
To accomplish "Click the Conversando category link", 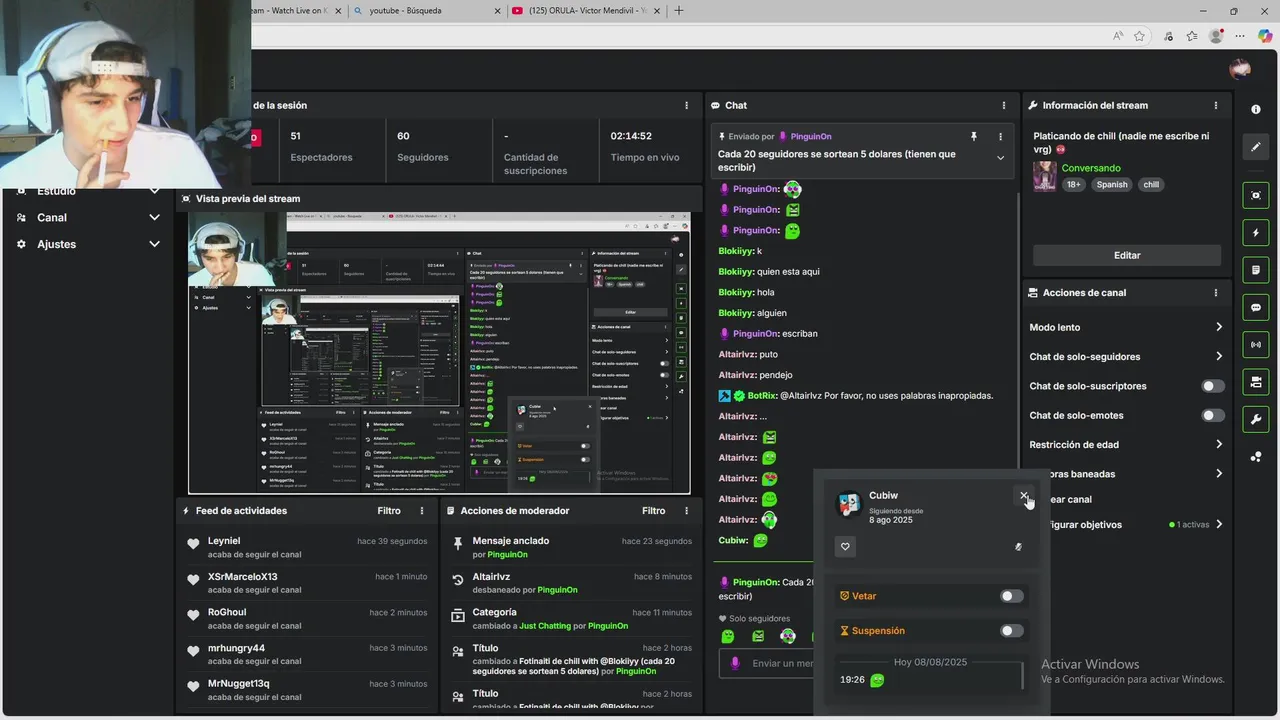I will tap(1091, 168).
